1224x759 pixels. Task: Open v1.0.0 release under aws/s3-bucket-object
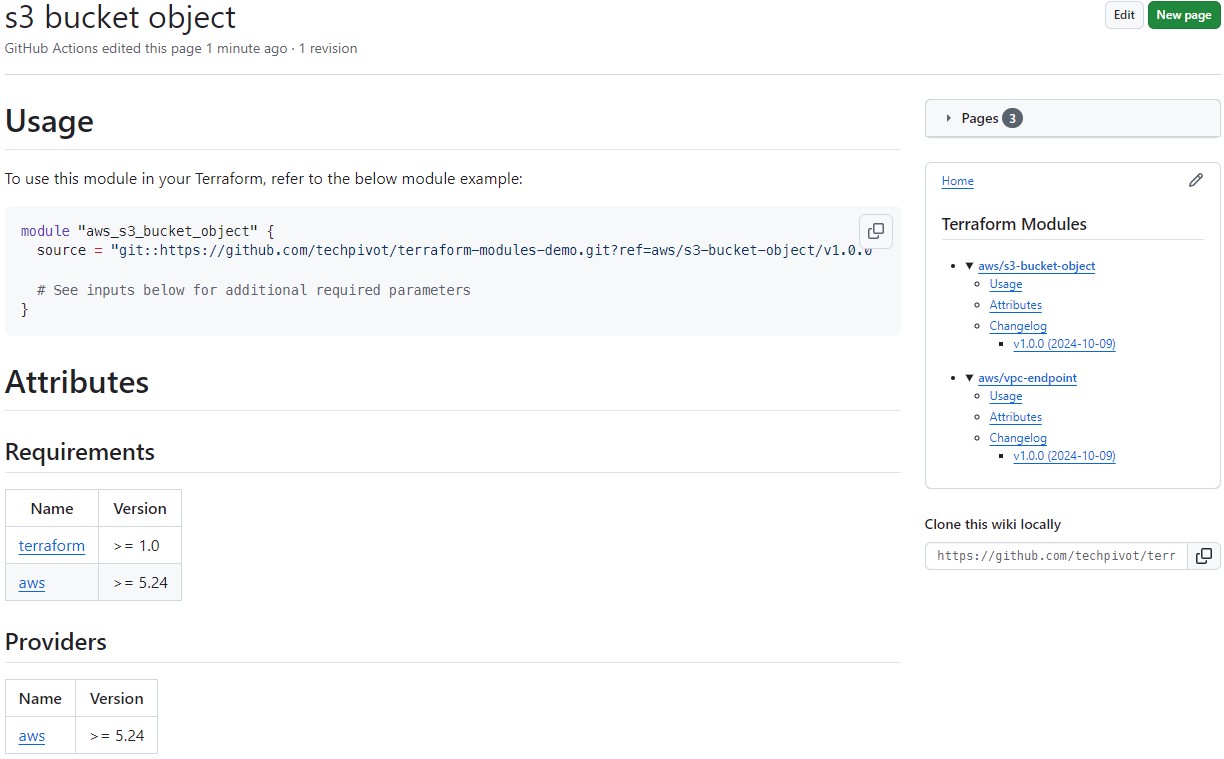coord(1064,344)
